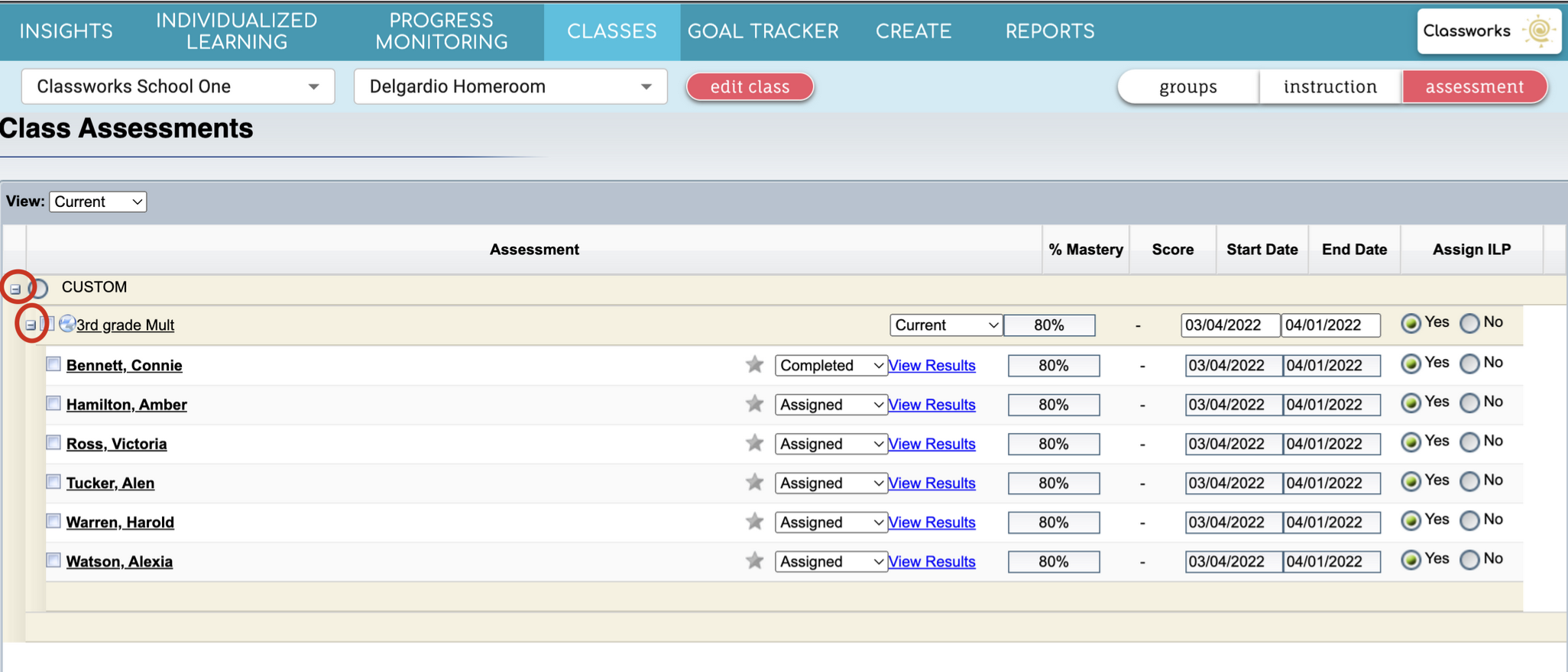
Task: Open the View Current dropdown
Action: tap(98, 202)
